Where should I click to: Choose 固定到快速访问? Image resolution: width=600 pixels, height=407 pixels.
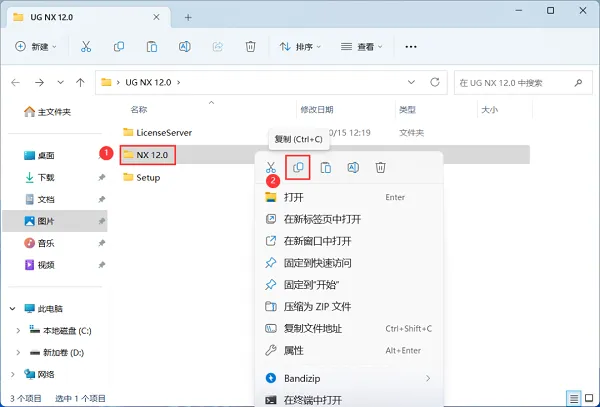click(349, 263)
